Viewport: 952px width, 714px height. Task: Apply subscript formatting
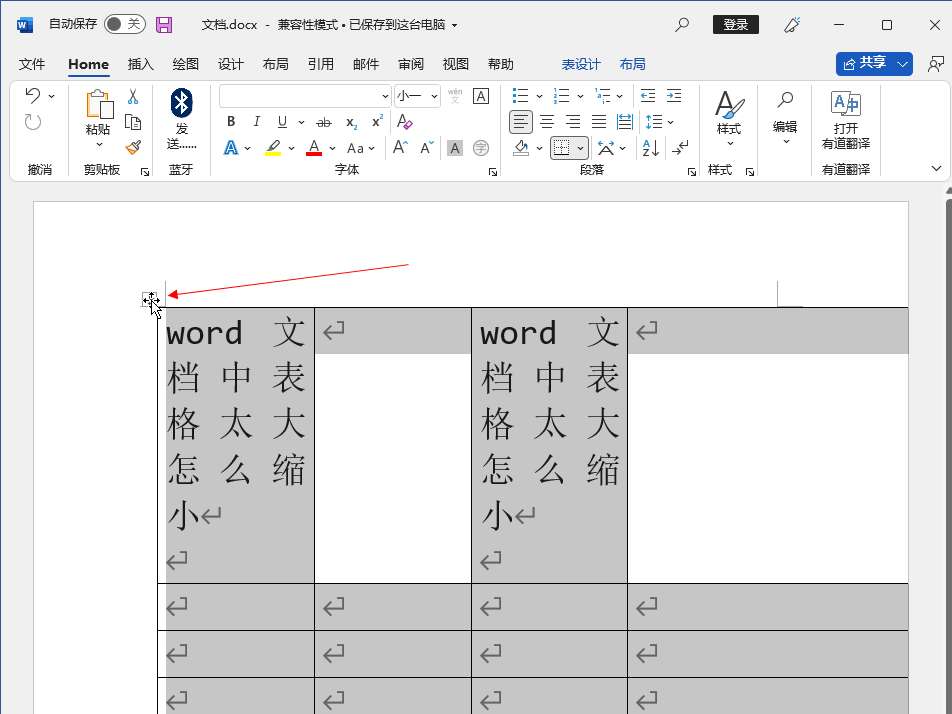[352, 123]
